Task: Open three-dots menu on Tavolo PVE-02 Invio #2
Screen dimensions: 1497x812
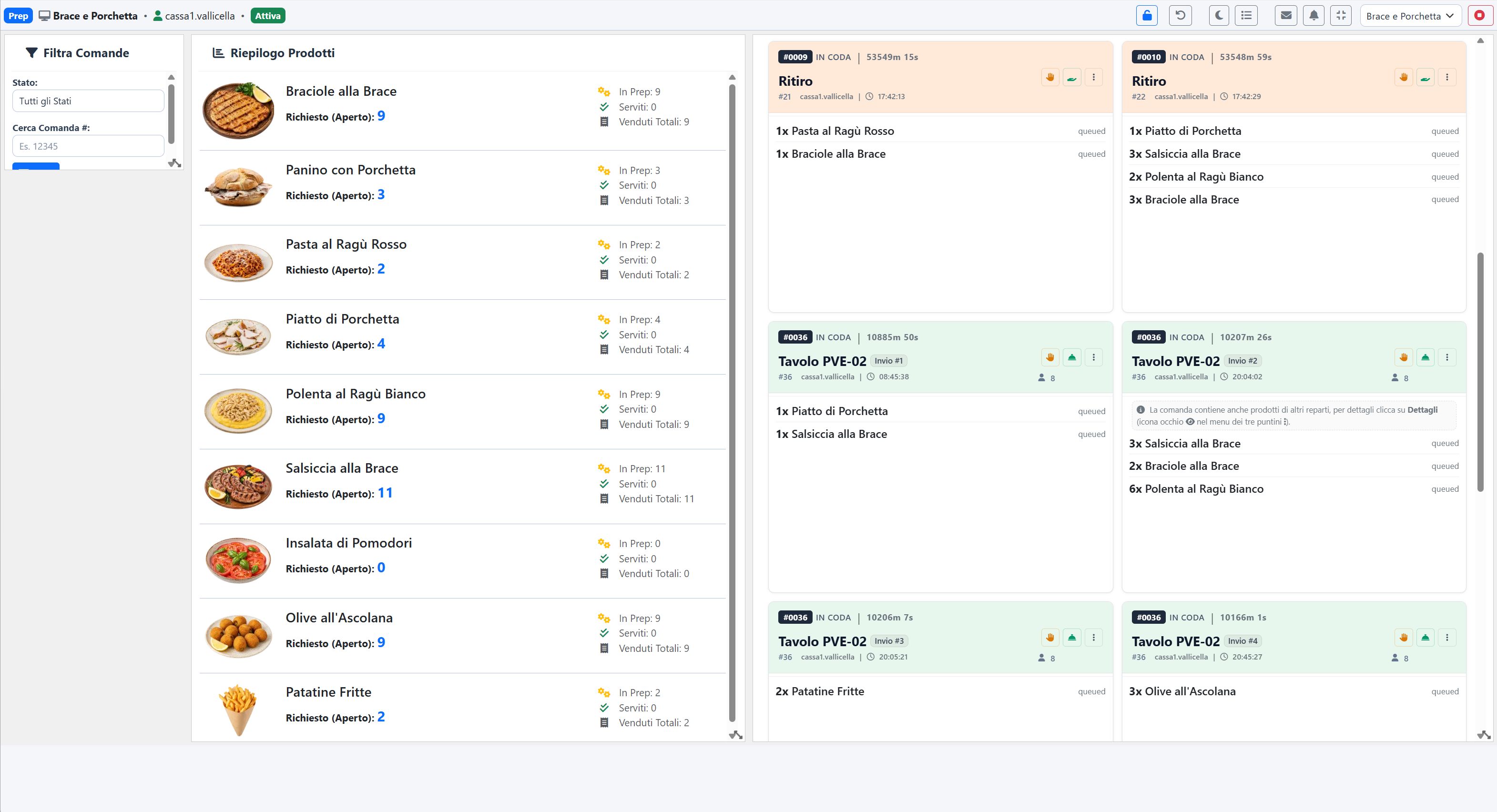Action: coord(1447,357)
